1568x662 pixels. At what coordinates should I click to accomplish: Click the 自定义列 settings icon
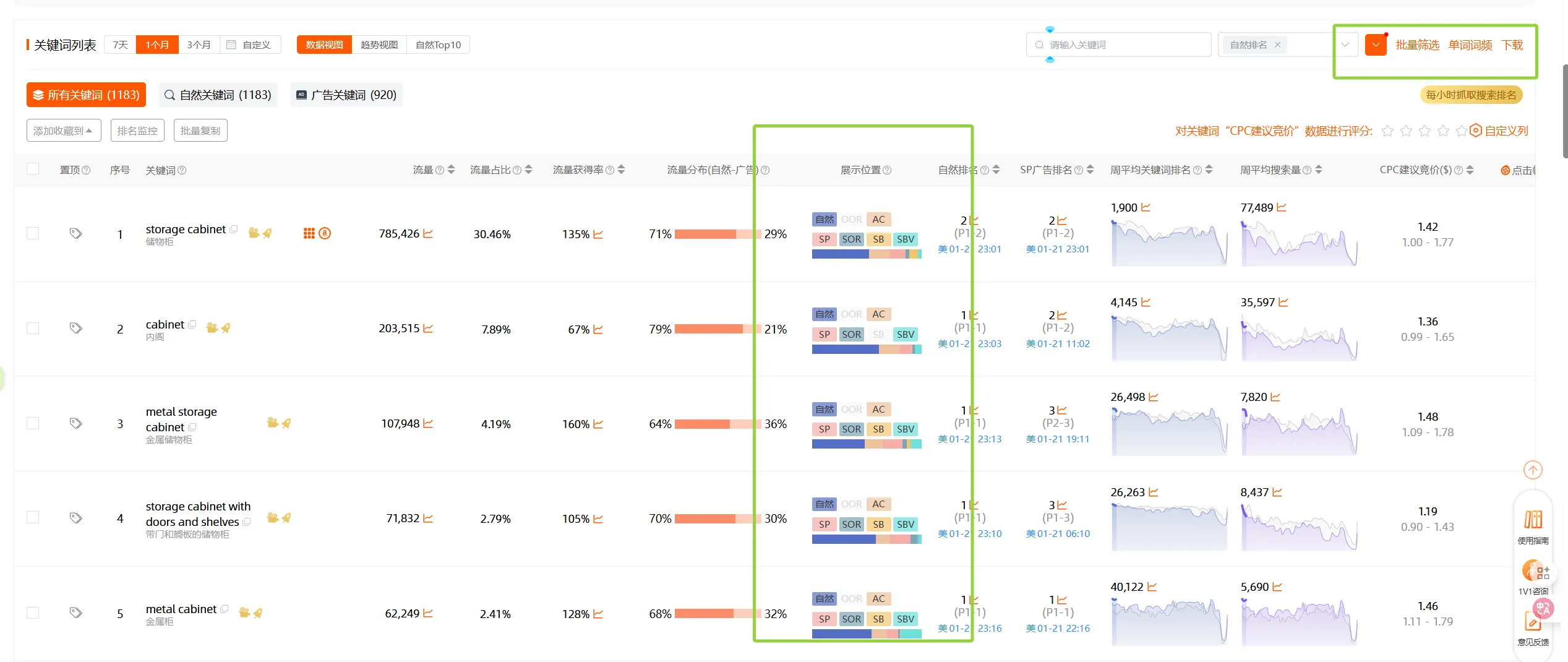point(1476,131)
